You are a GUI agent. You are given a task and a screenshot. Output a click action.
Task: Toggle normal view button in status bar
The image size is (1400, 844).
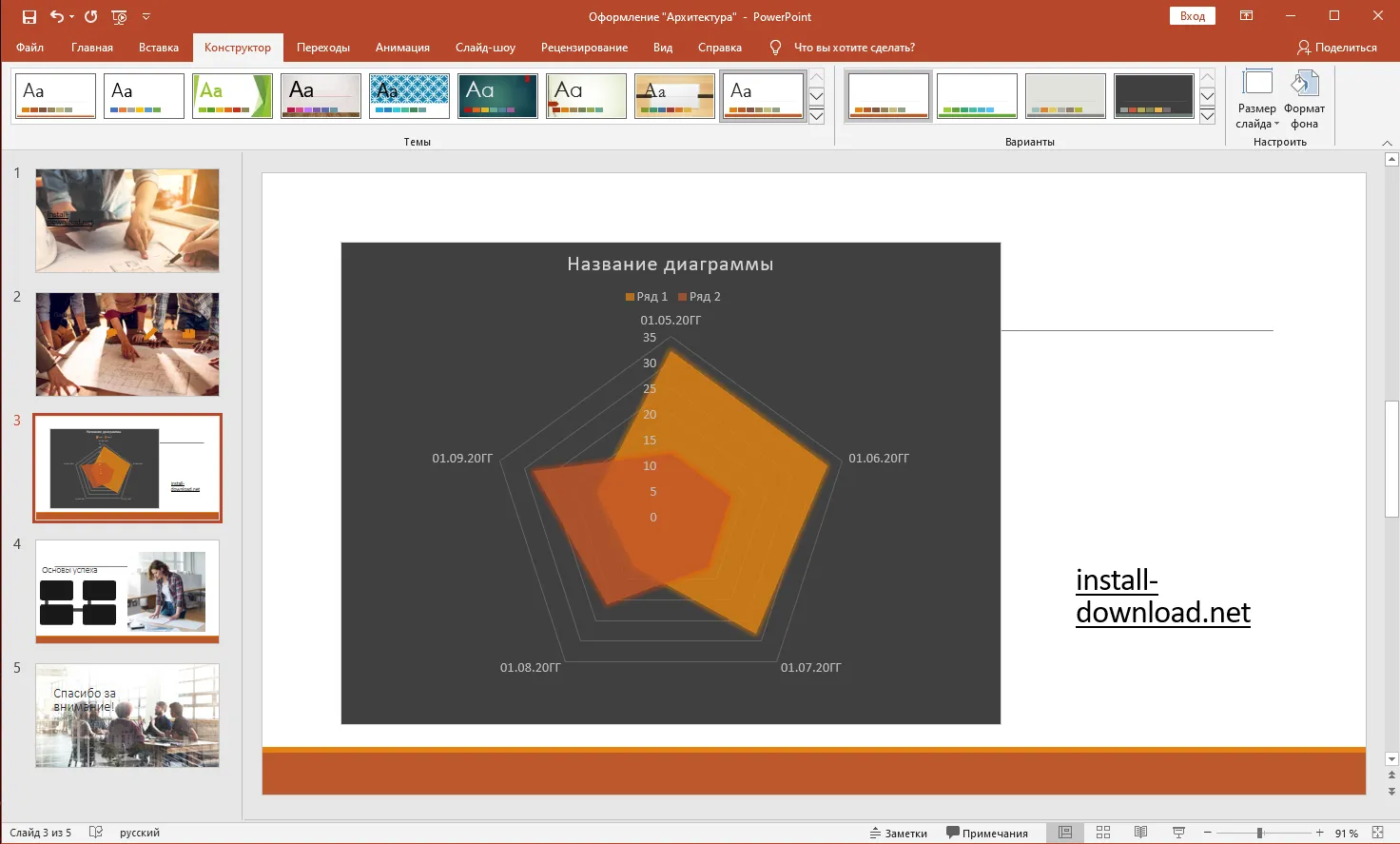pos(1065,833)
